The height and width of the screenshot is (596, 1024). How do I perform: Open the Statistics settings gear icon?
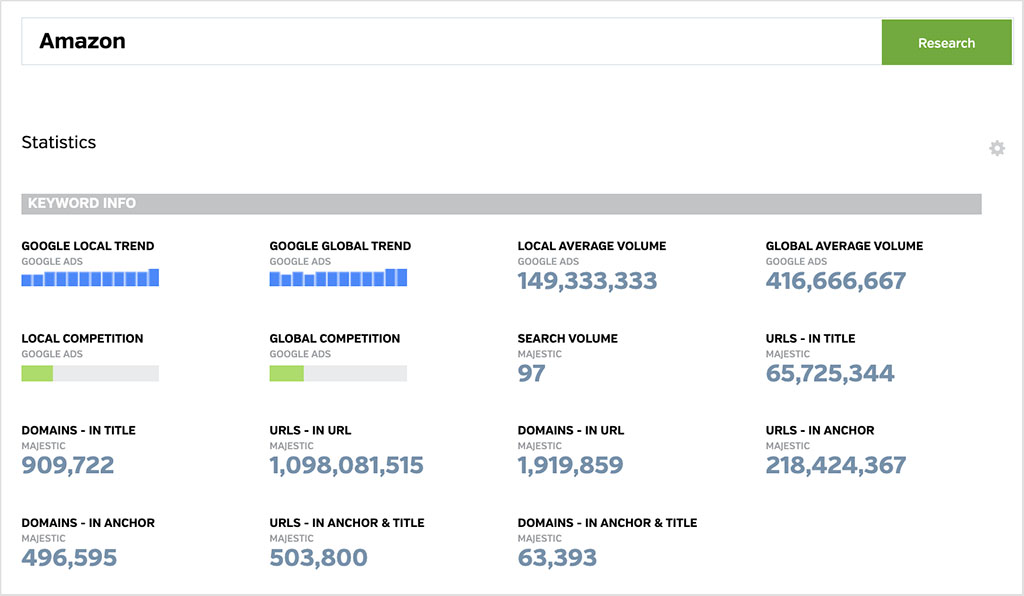996,147
